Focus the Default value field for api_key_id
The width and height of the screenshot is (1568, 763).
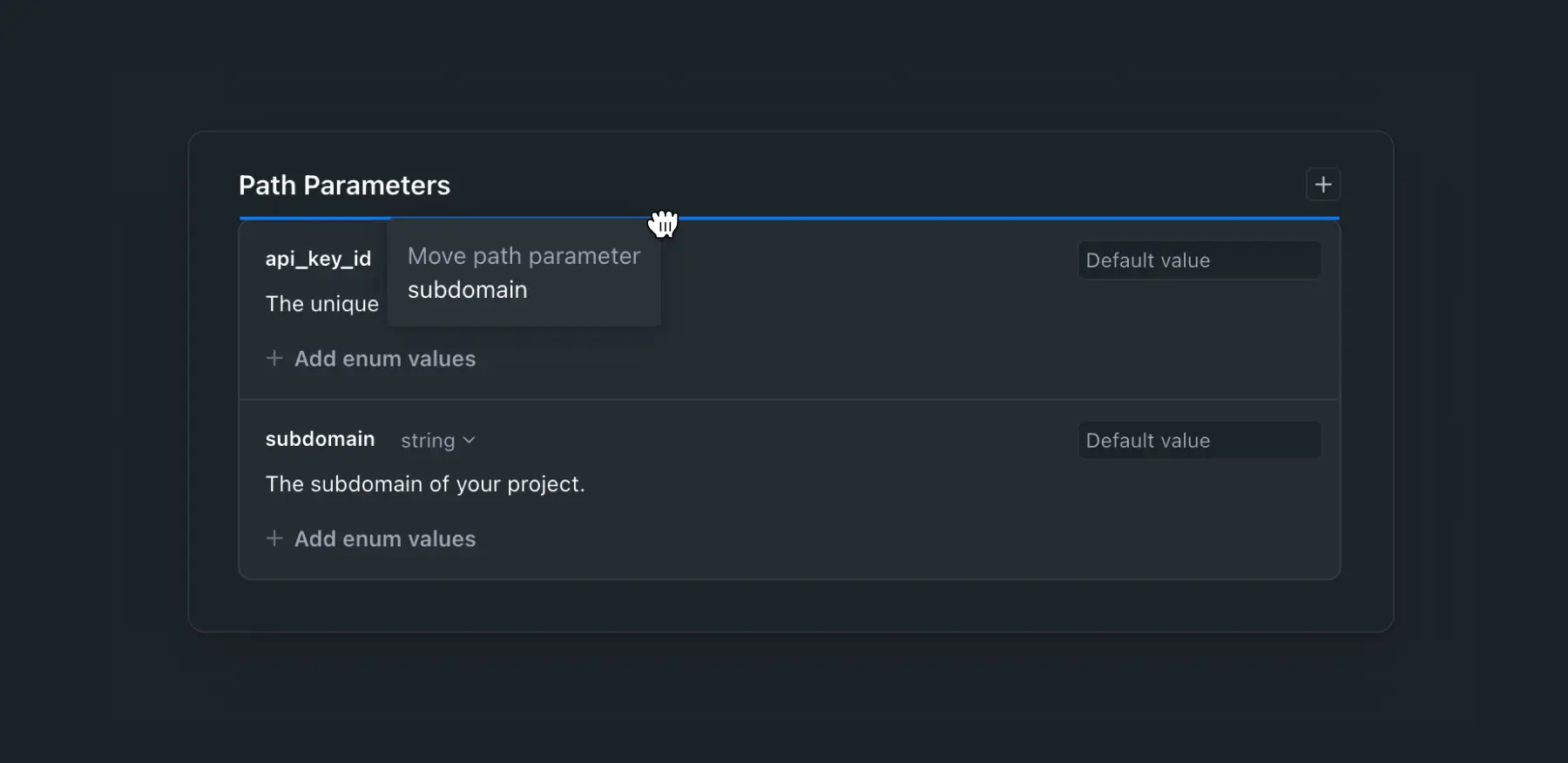[x=1199, y=260]
